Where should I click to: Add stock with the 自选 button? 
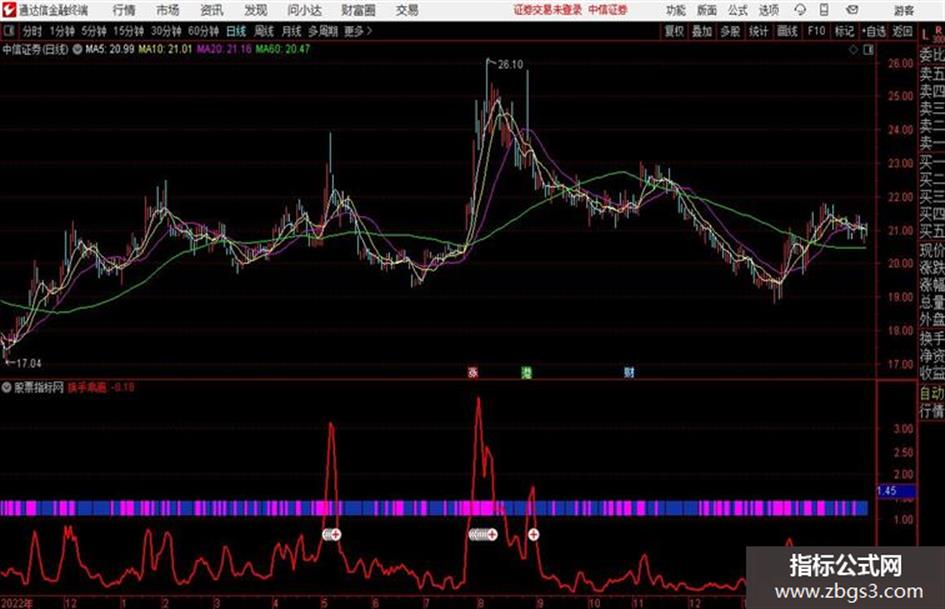point(874,31)
